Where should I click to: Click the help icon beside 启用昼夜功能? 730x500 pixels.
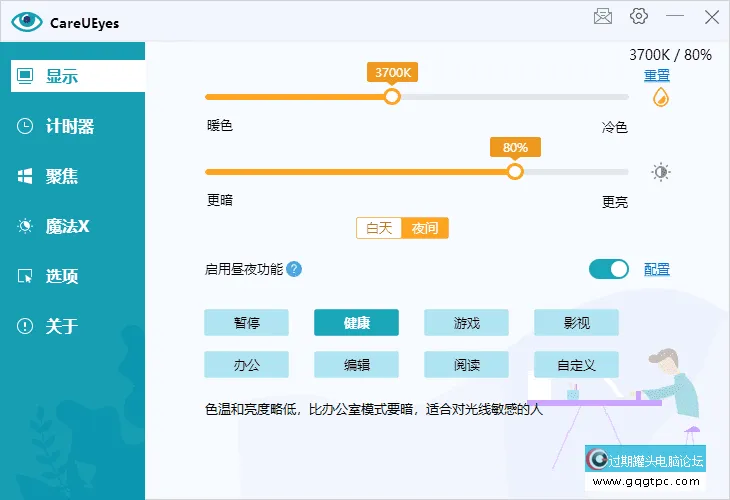294,269
